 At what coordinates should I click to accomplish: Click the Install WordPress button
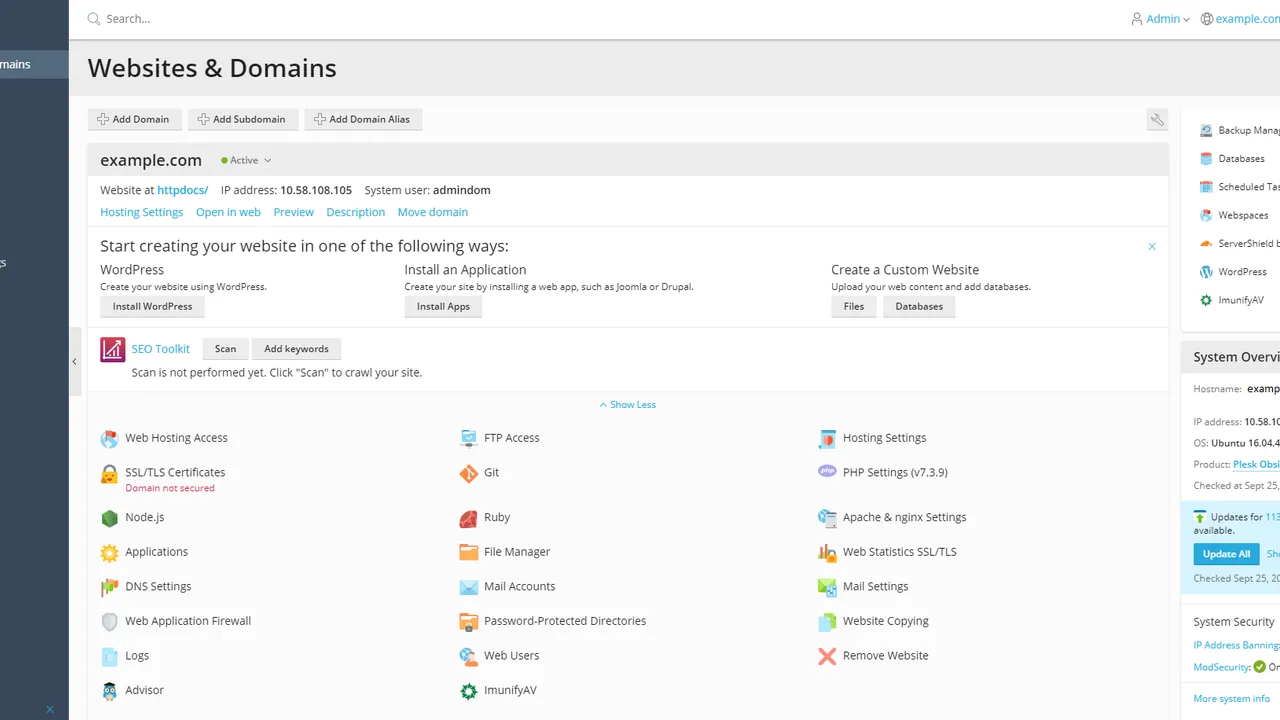[x=153, y=307]
